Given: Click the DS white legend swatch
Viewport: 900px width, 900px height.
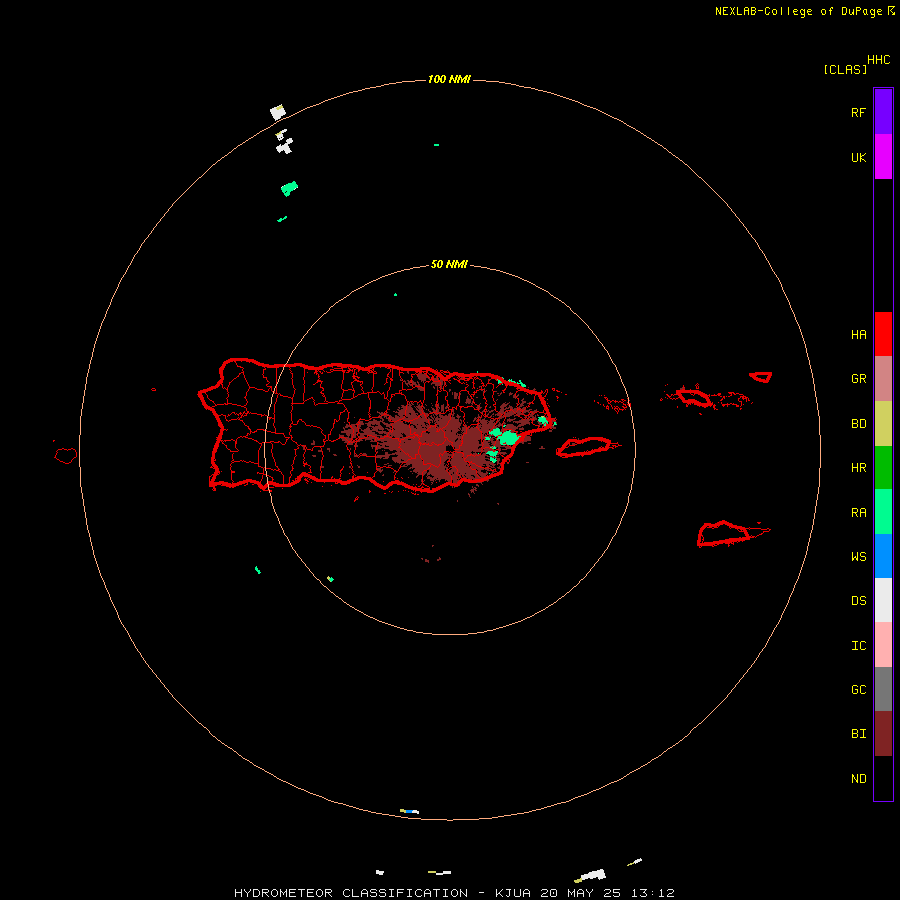Looking at the screenshot, I should click(883, 600).
